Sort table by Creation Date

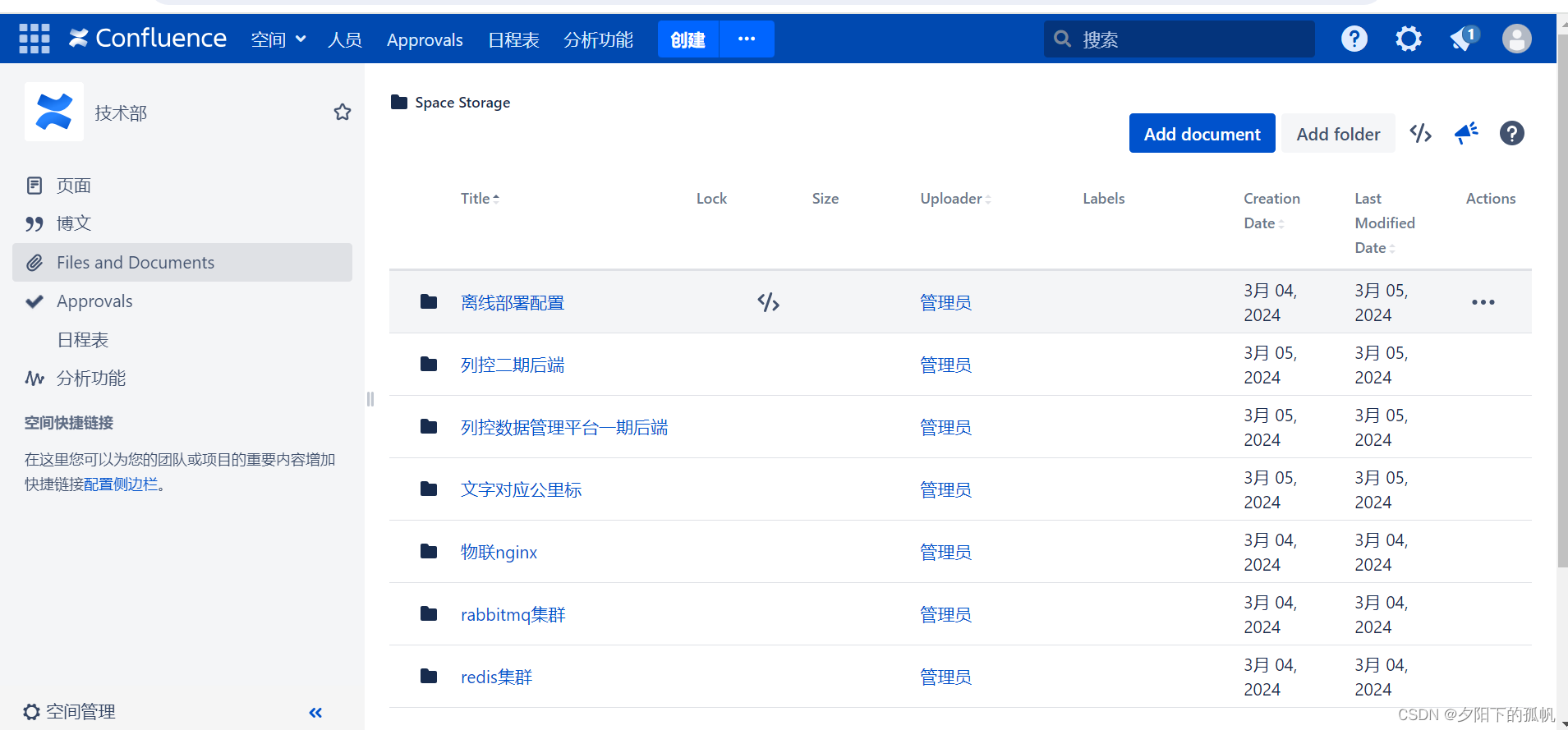pyautogui.click(x=1271, y=210)
